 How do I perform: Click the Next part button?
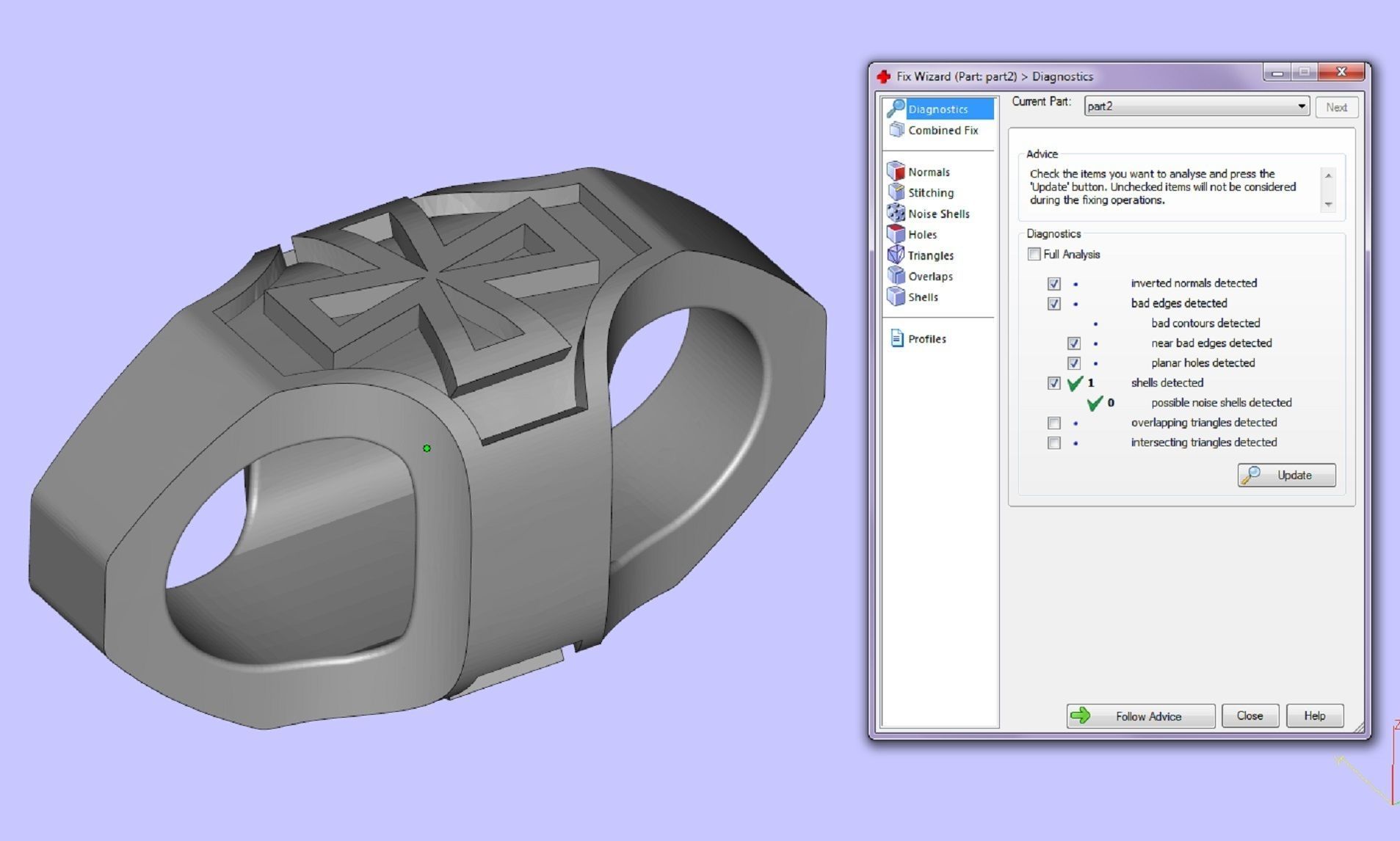(x=1336, y=107)
